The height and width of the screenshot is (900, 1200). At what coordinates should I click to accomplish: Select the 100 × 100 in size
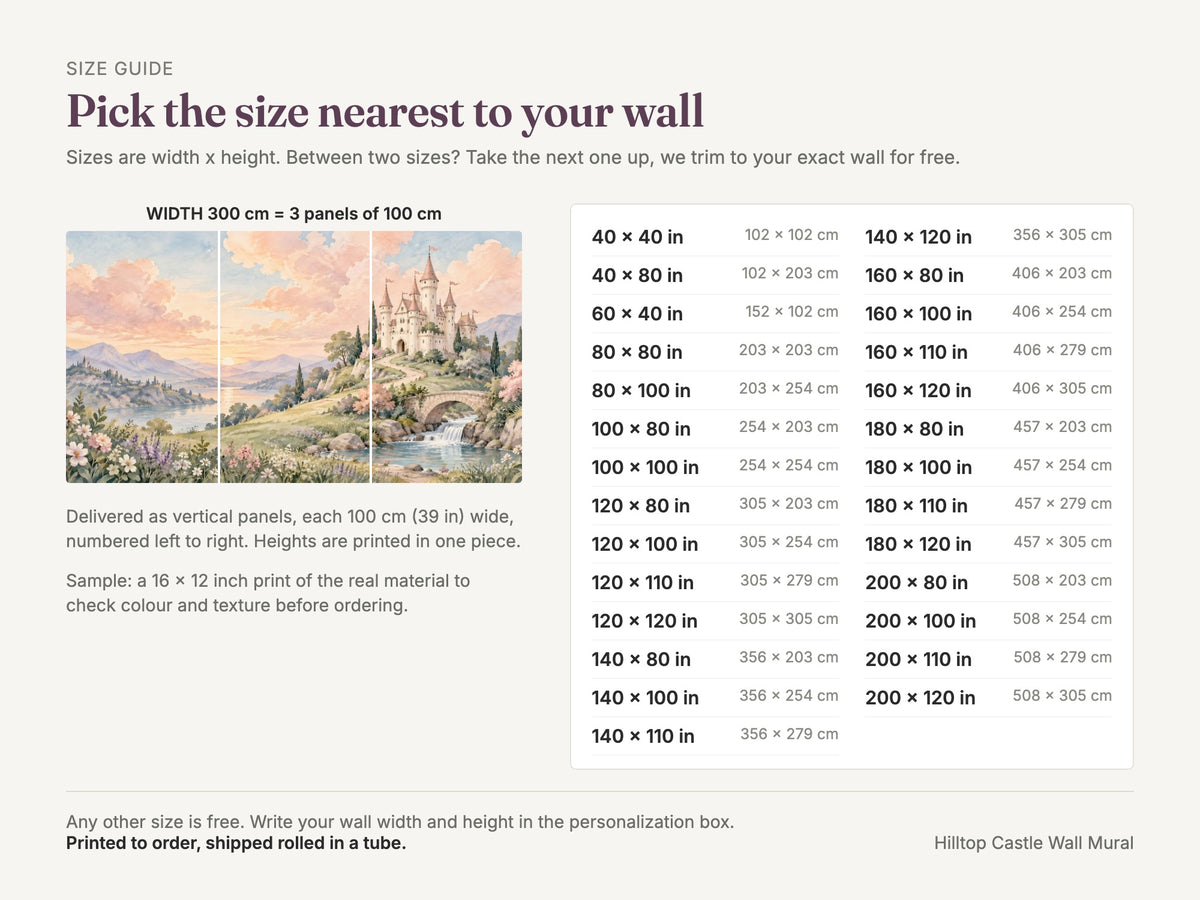[715, 467]
